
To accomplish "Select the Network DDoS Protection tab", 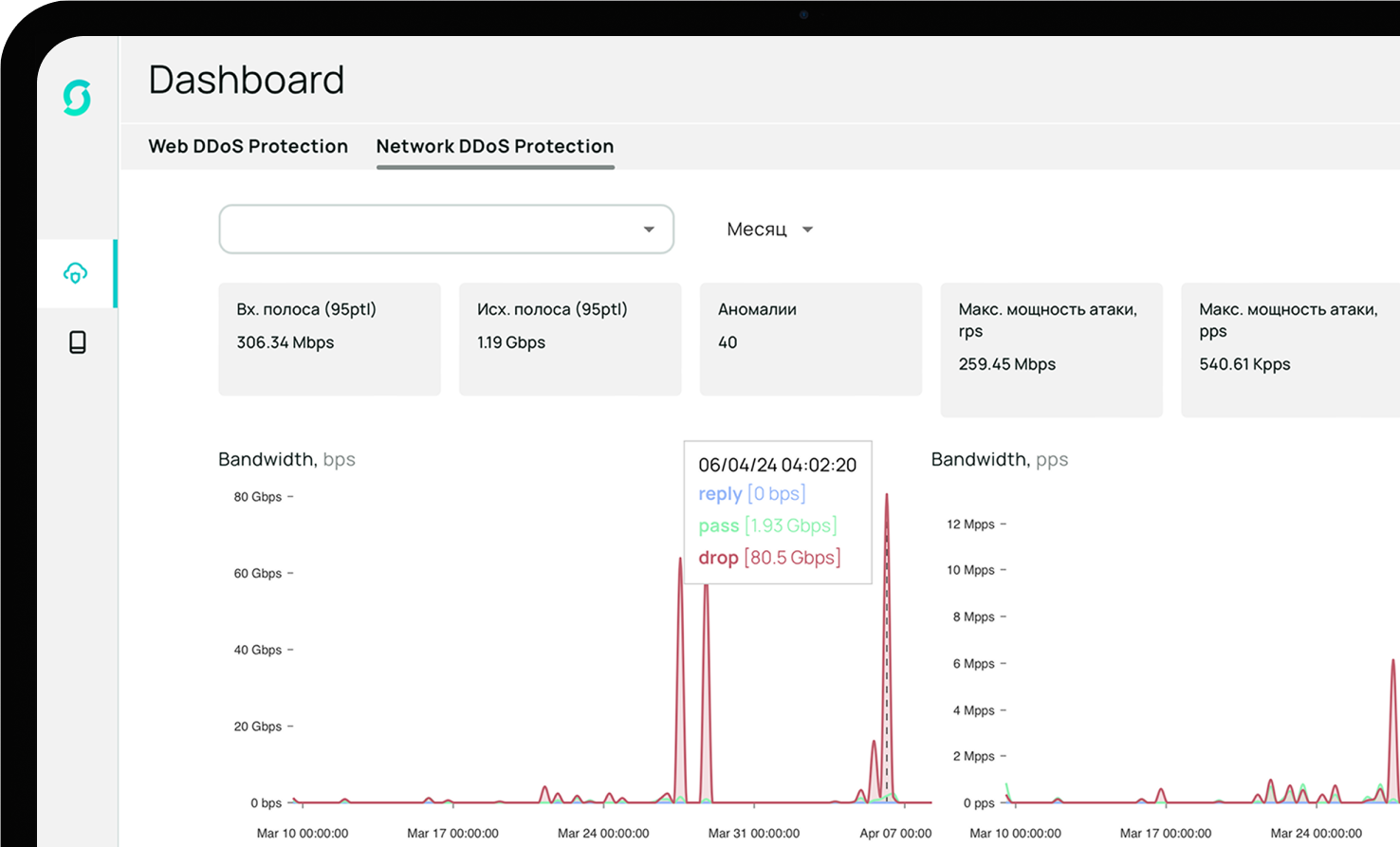I will point(494,146).
